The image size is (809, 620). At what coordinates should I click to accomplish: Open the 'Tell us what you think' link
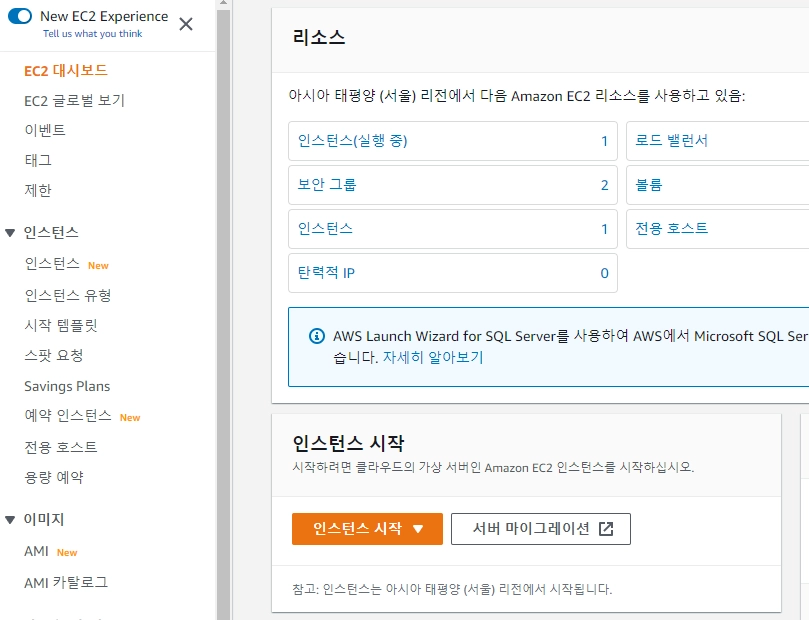pos(92,34)
